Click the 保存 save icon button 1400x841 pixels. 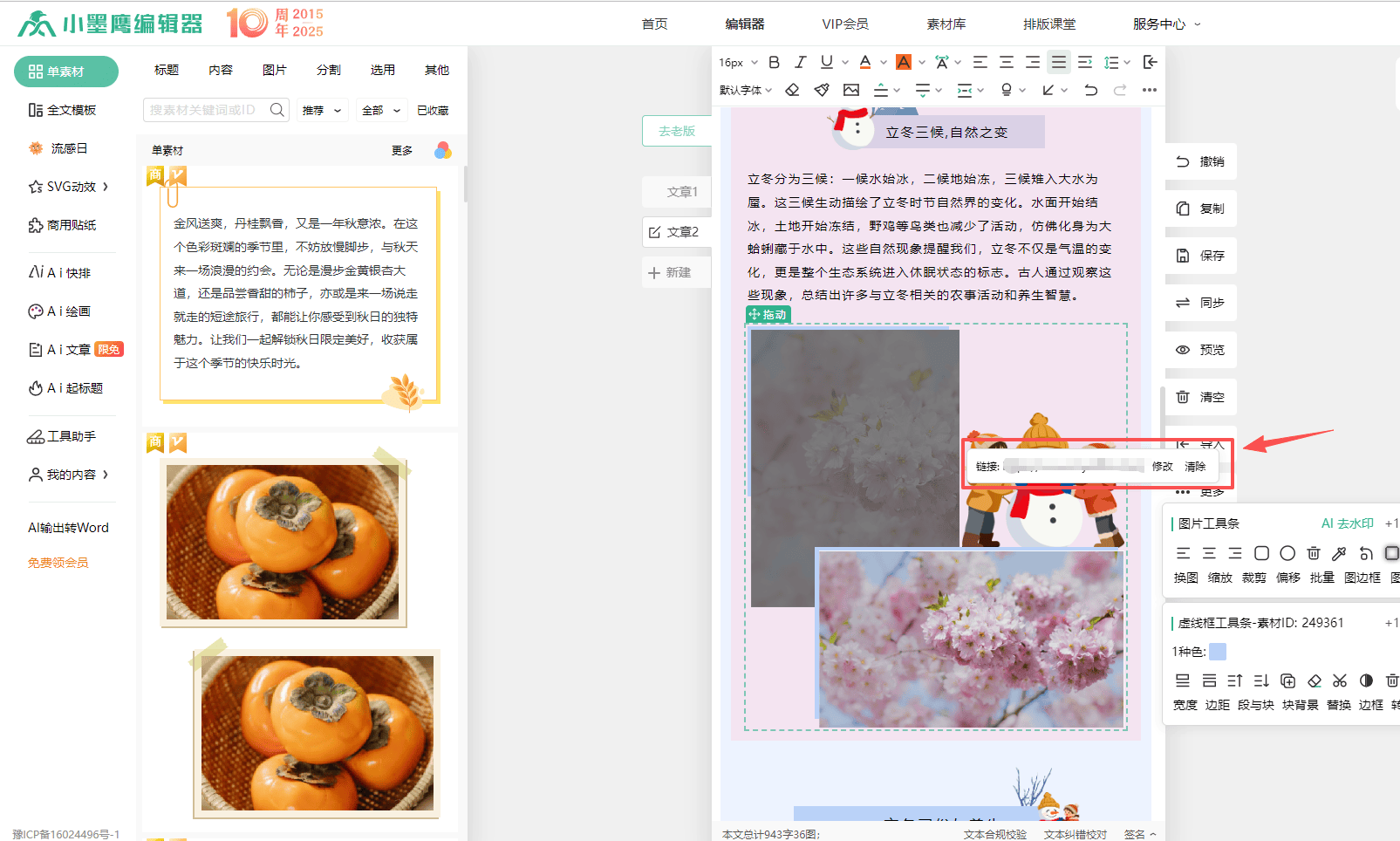1200,256
